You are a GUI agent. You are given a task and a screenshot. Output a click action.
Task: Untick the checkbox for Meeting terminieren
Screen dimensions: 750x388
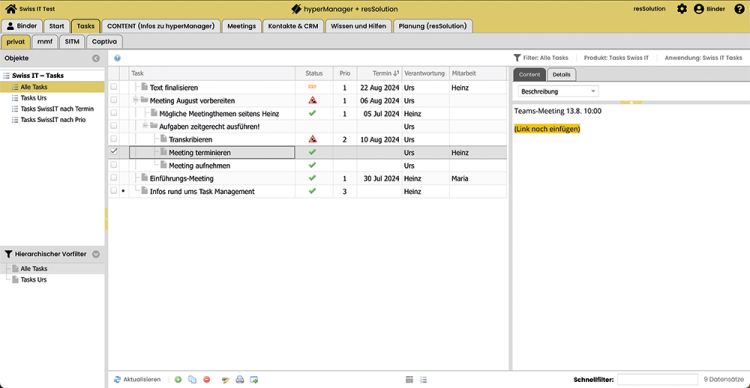point(114,151)
